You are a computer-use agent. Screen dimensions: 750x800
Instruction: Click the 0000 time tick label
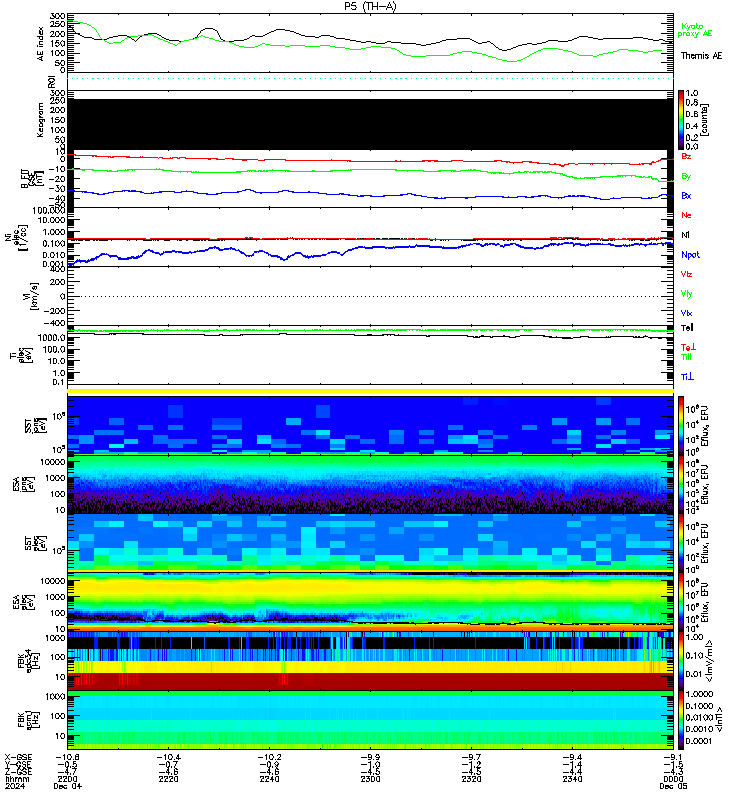(x=673, y=779)
